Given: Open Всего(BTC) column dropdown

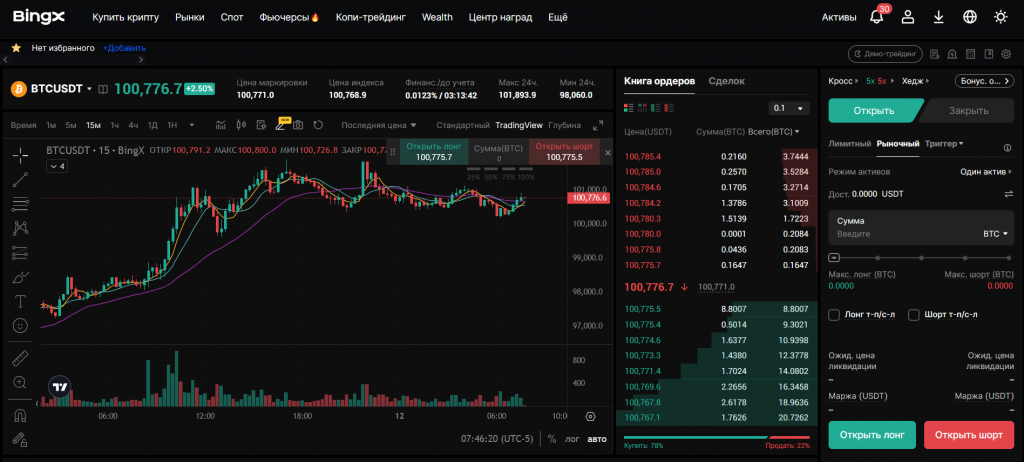Looking at the screenshot, I should (774, 132).
